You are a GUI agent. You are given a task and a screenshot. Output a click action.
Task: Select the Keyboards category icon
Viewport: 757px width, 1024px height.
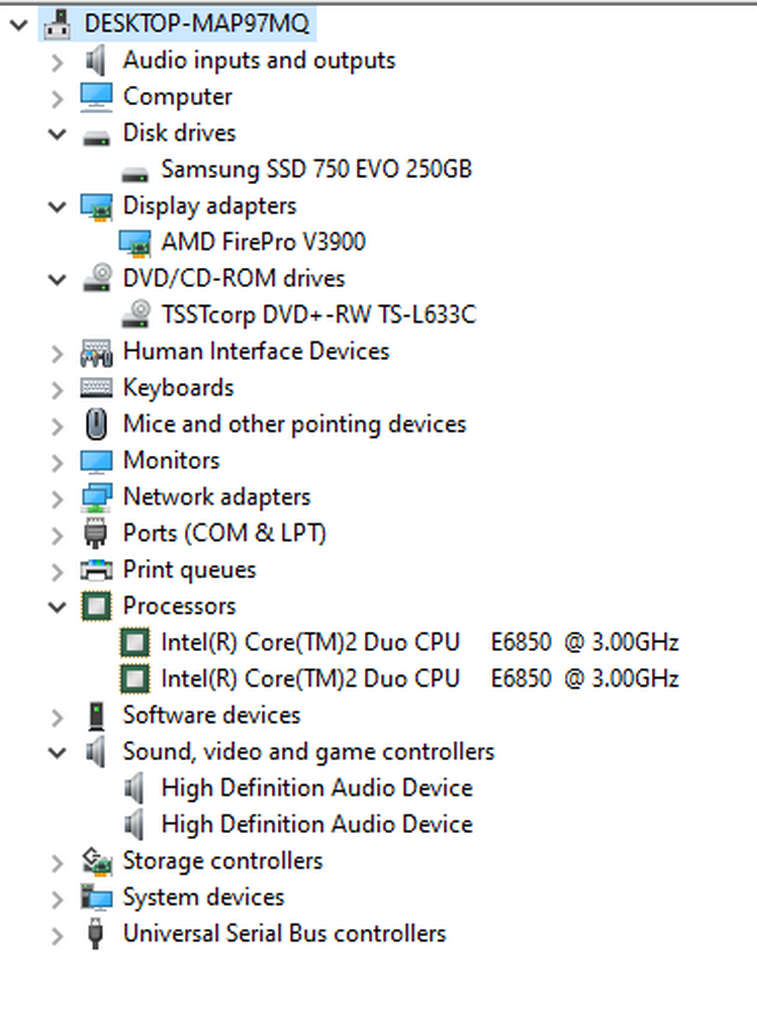pos(97,387)
